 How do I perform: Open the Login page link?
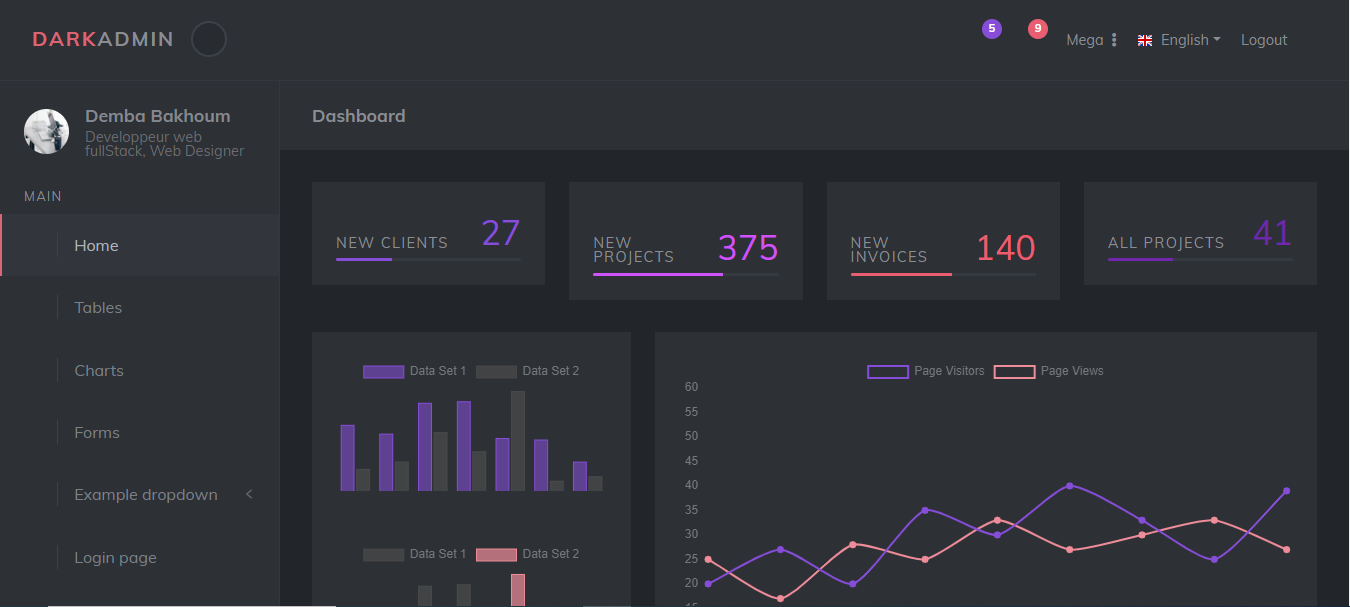[115, 558]
